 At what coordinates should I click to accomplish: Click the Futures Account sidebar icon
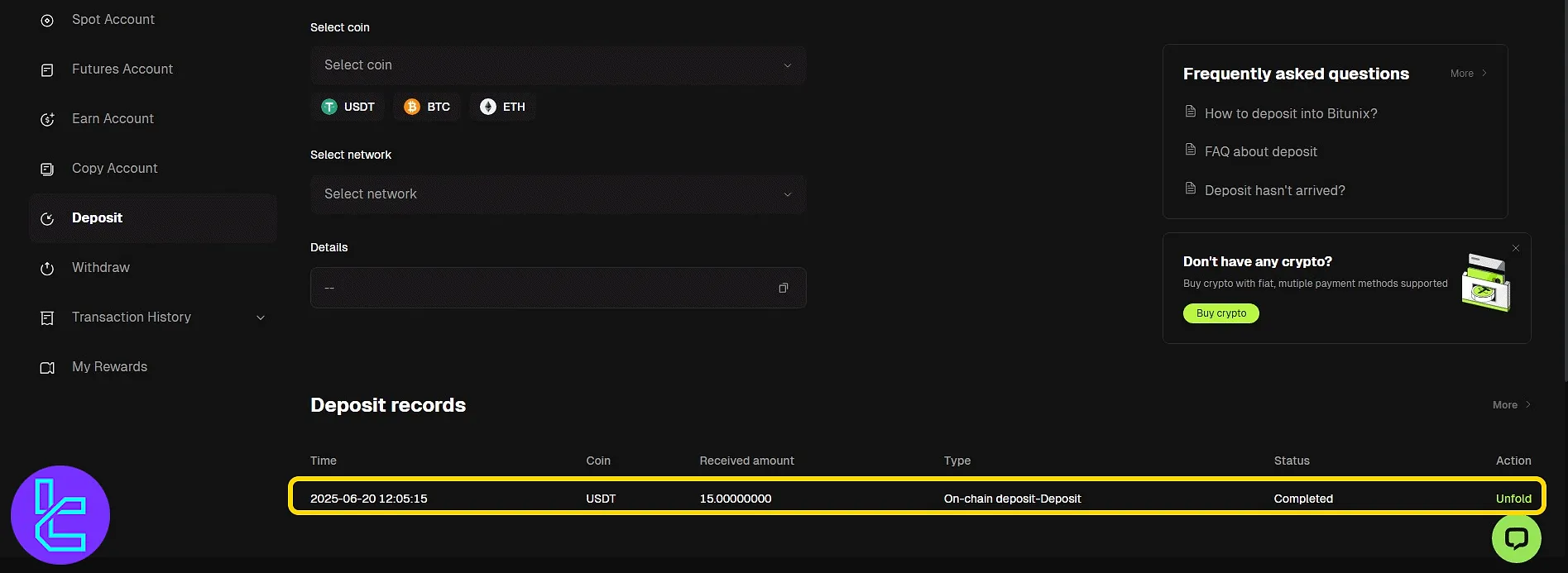click(x=47, y=70)
